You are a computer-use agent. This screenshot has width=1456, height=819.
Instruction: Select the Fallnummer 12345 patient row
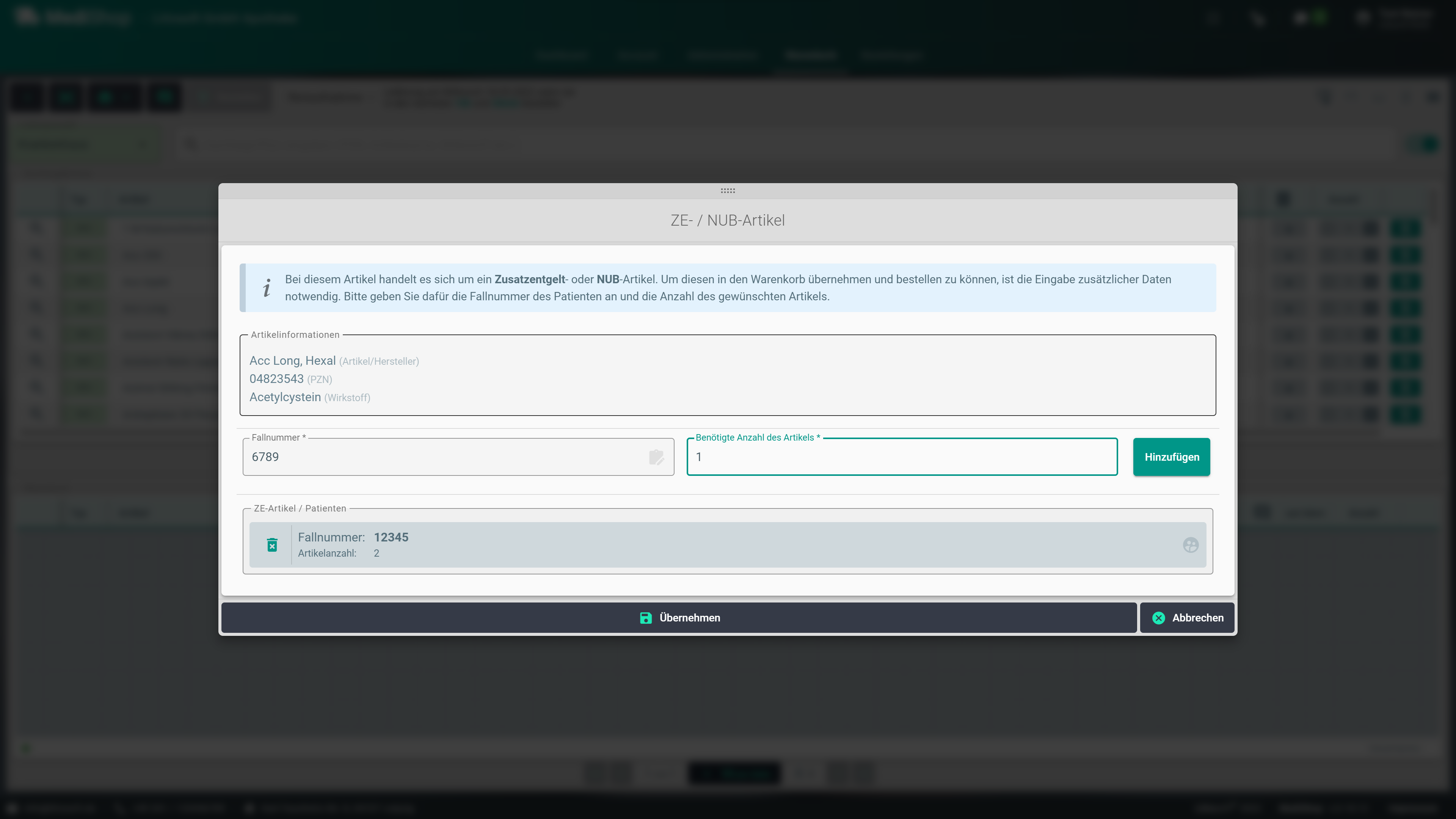click(x=728, y=545)
